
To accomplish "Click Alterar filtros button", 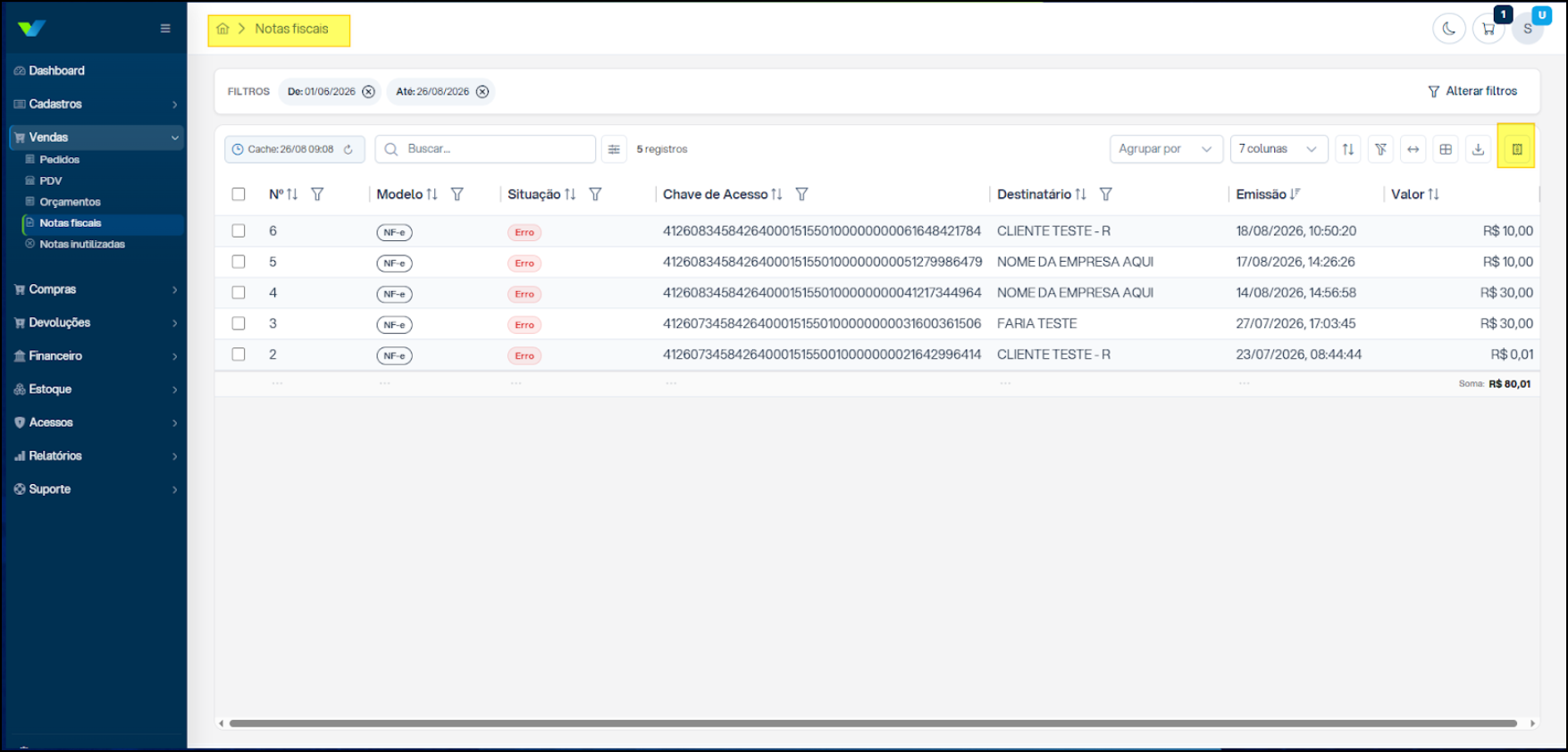I will pyautogui.click(x=1472, y=91).
